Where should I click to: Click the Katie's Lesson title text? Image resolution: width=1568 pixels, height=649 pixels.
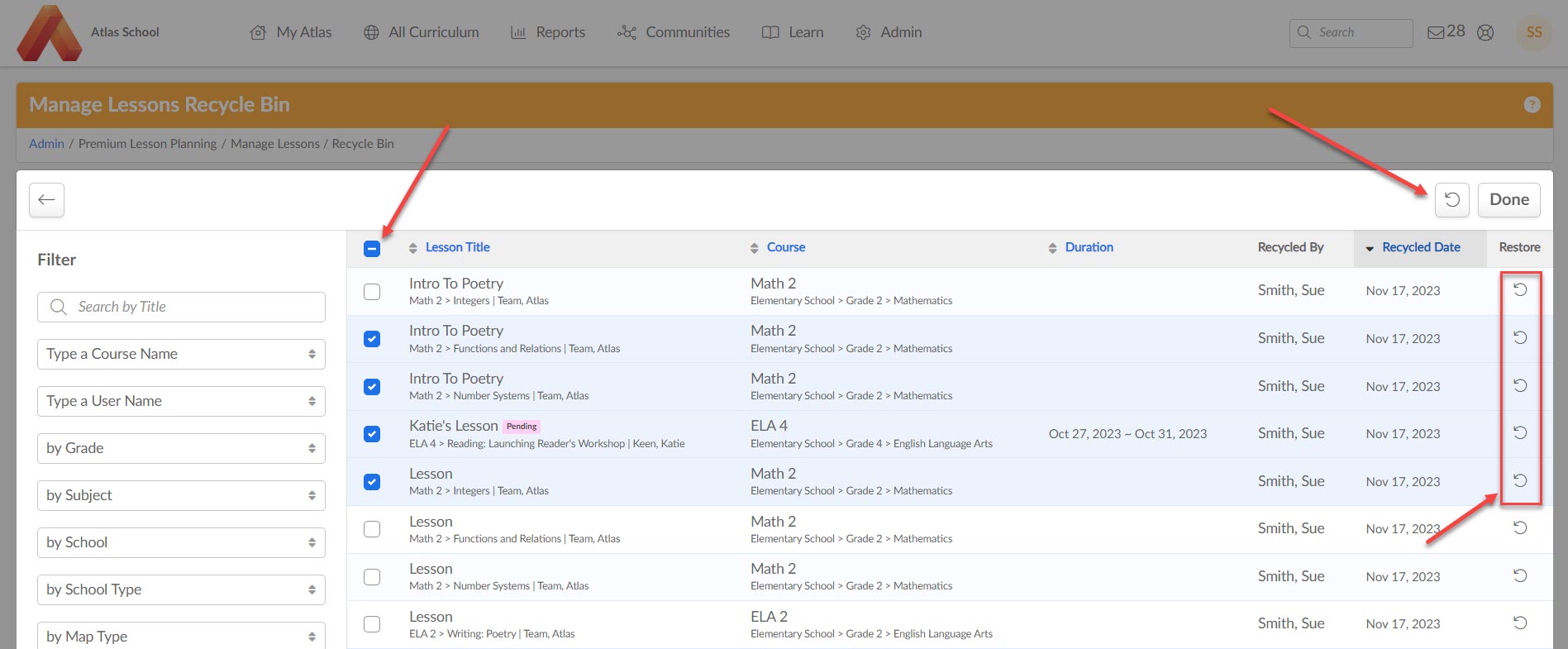[x=453, y=426]
